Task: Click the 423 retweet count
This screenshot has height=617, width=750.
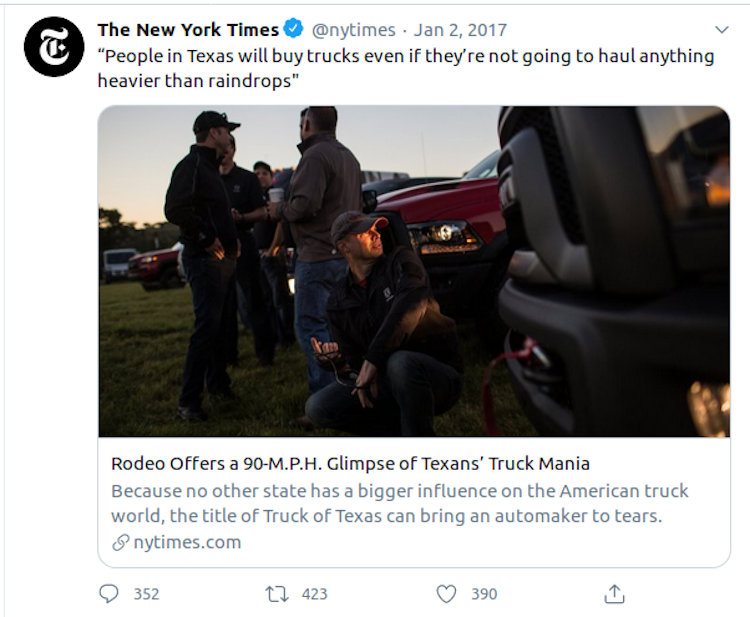Action: pyautogui.click(x=314, y=594)
